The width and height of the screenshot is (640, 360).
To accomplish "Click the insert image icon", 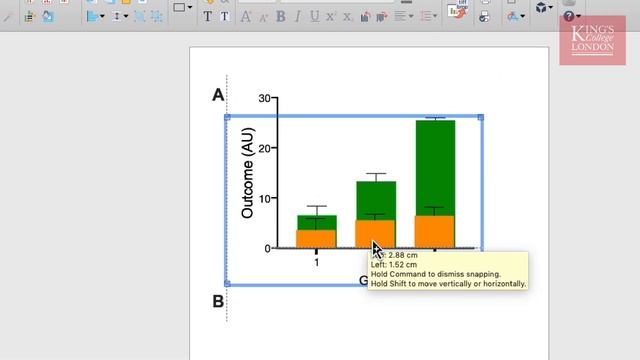I will coord(48,16).
